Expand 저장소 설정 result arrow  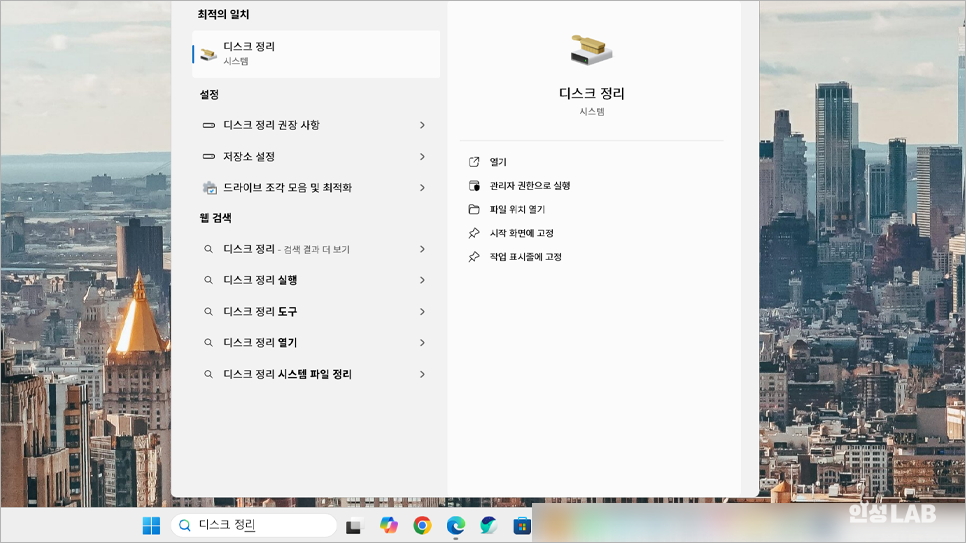click(x=422, y=157)
